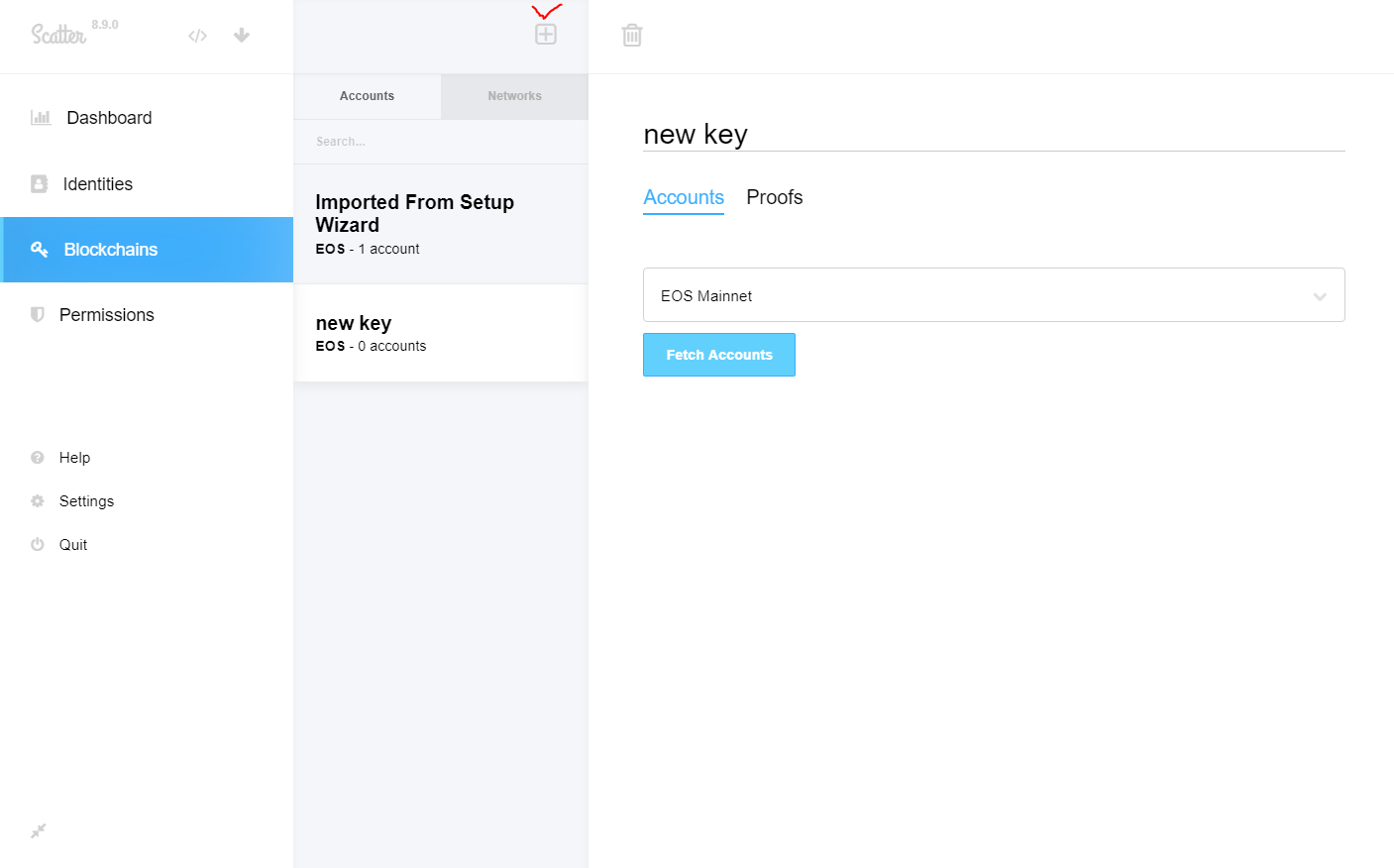
Task: Collapse sidebar with the arrows icon
Action: click(x=39, y=831)
